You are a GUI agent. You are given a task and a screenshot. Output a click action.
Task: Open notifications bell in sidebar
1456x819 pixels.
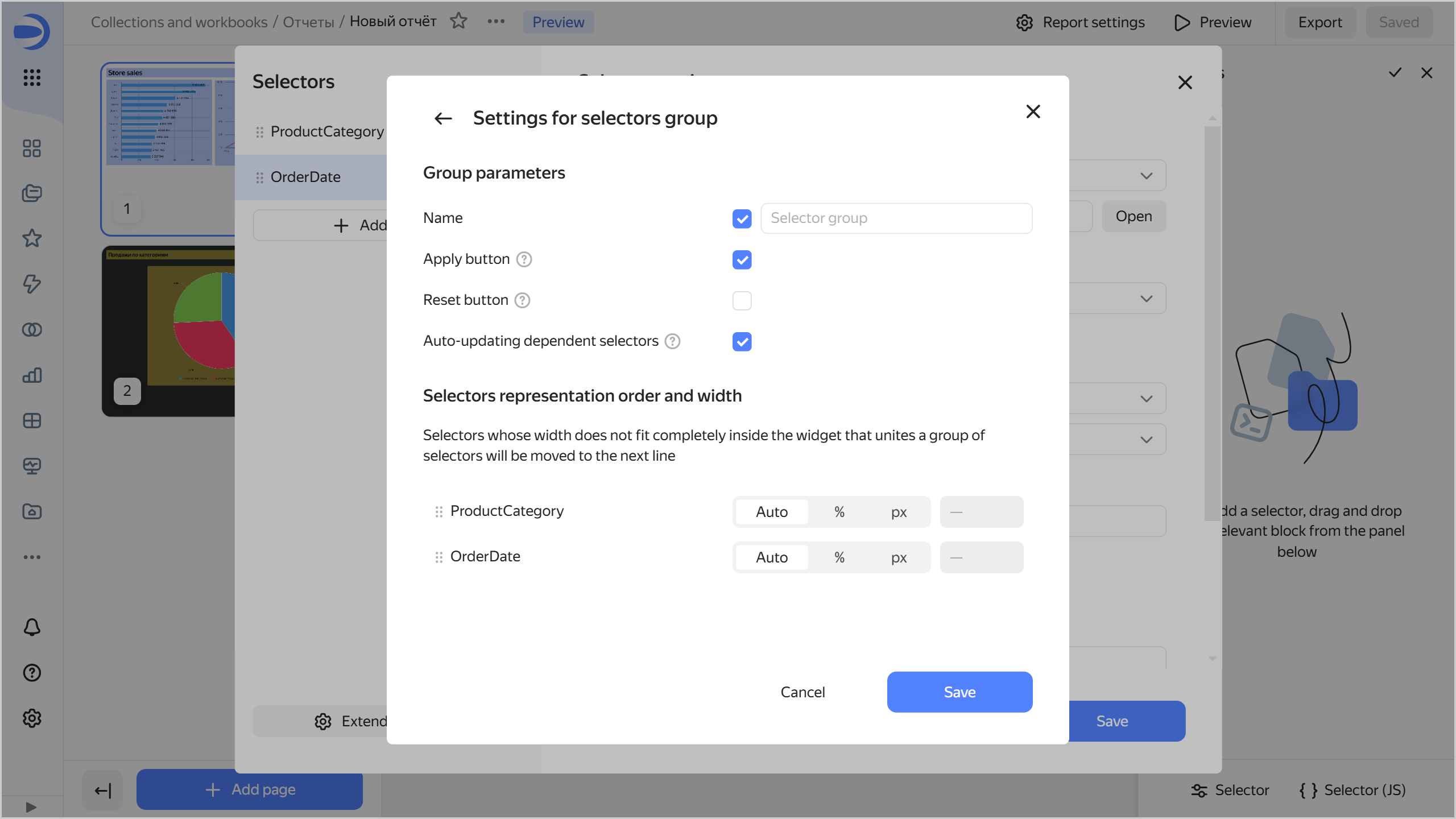32,627
